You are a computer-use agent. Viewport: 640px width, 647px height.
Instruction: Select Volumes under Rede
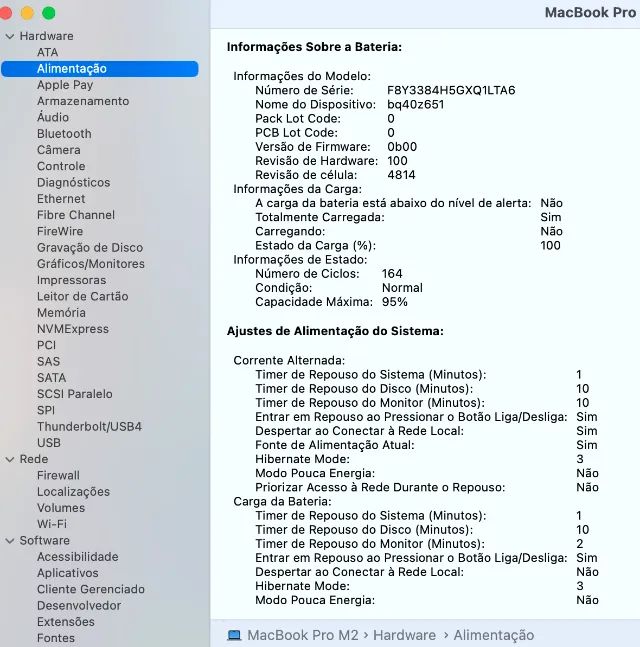pos(61,508)
